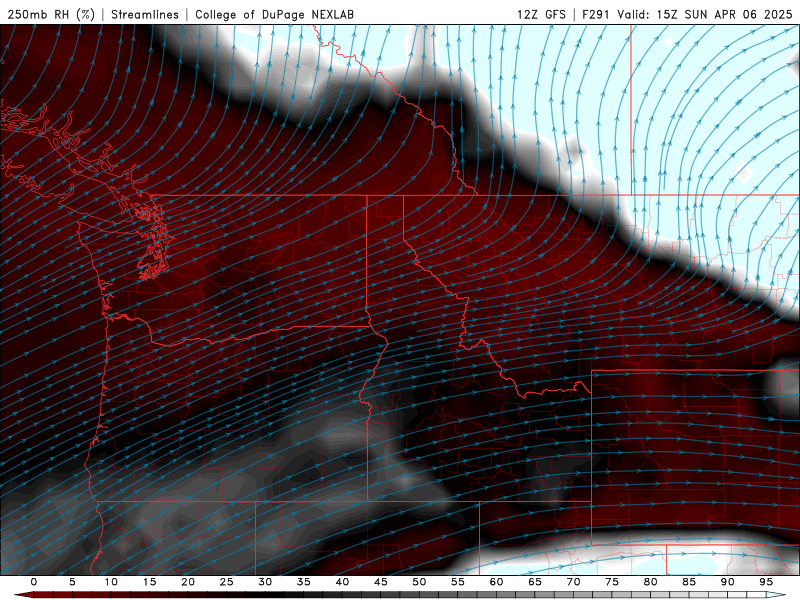Click the colorbar label '55'

(x=458, y=582)
